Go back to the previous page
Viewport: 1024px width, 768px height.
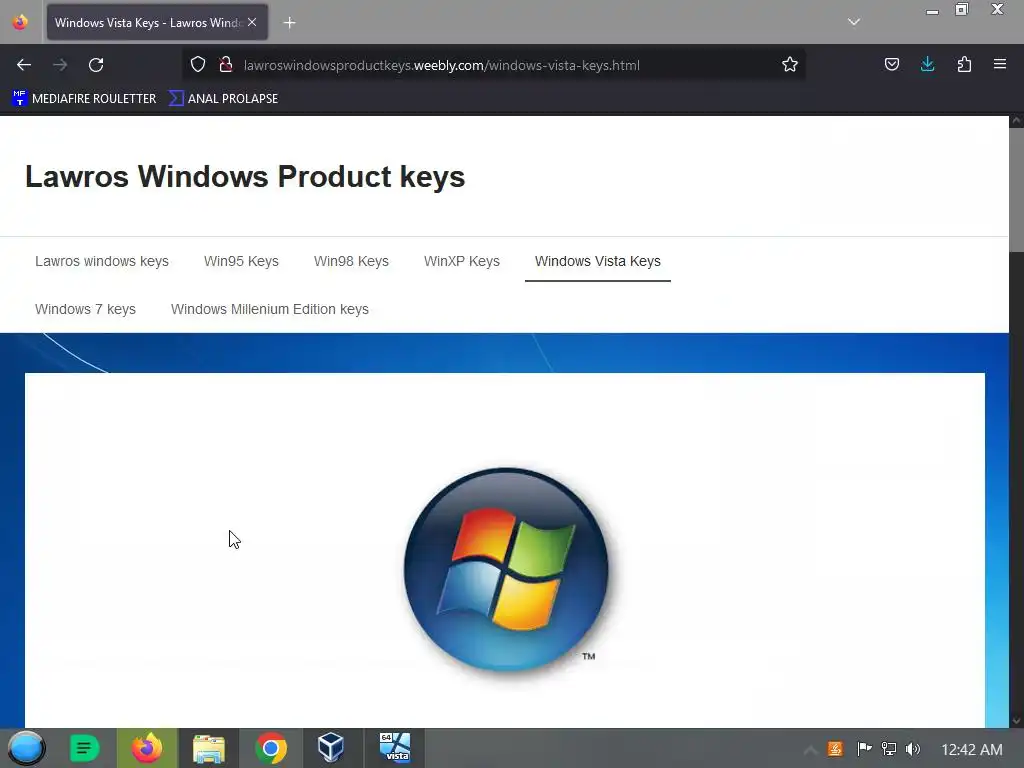24,65
